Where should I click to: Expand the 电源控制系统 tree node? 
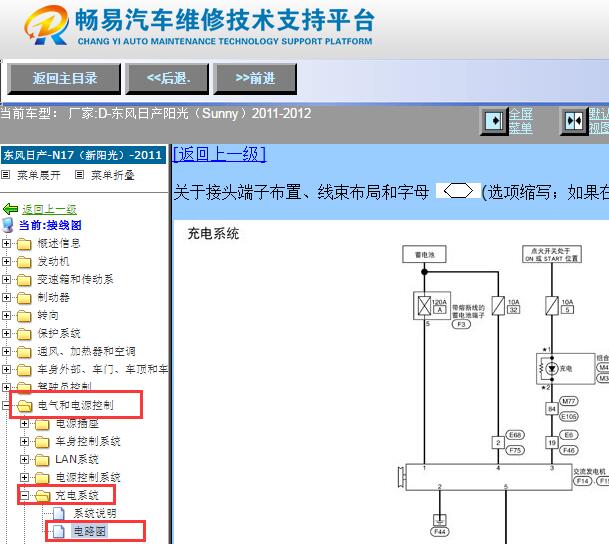pyautogui.click(x=24, y=477)
